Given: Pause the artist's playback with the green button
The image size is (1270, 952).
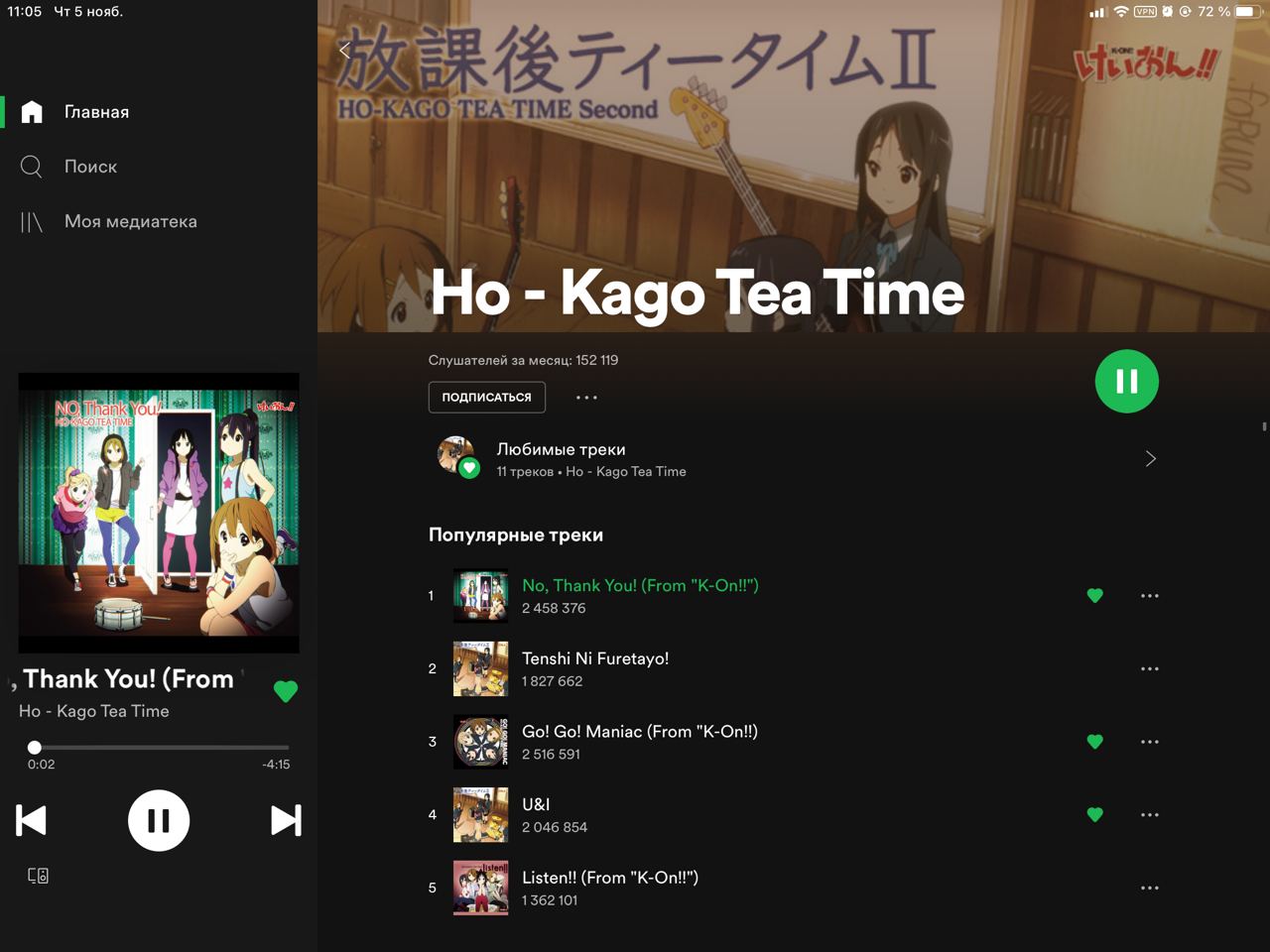Looking at the screenshot, I should click(1127, 381).
